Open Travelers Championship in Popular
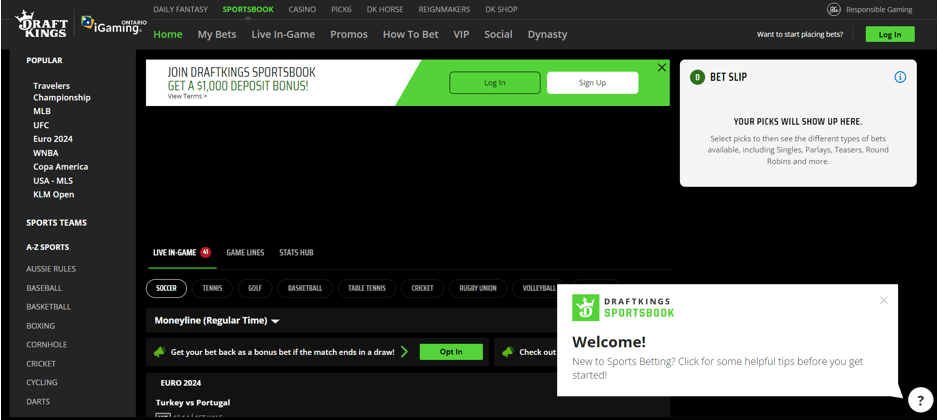This screenshot has width=939, height=420. pos(62,92)
